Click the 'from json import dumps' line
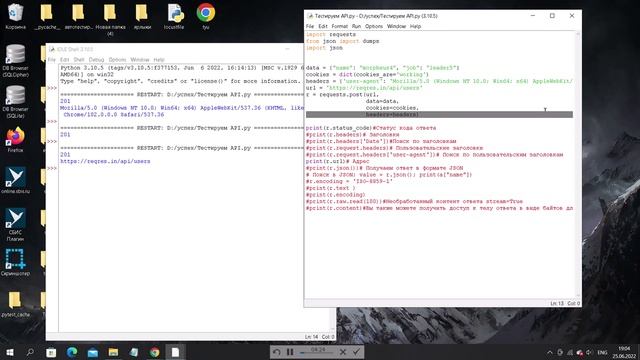This screenshot has height=360, width=640. click(x=342, y=41)
